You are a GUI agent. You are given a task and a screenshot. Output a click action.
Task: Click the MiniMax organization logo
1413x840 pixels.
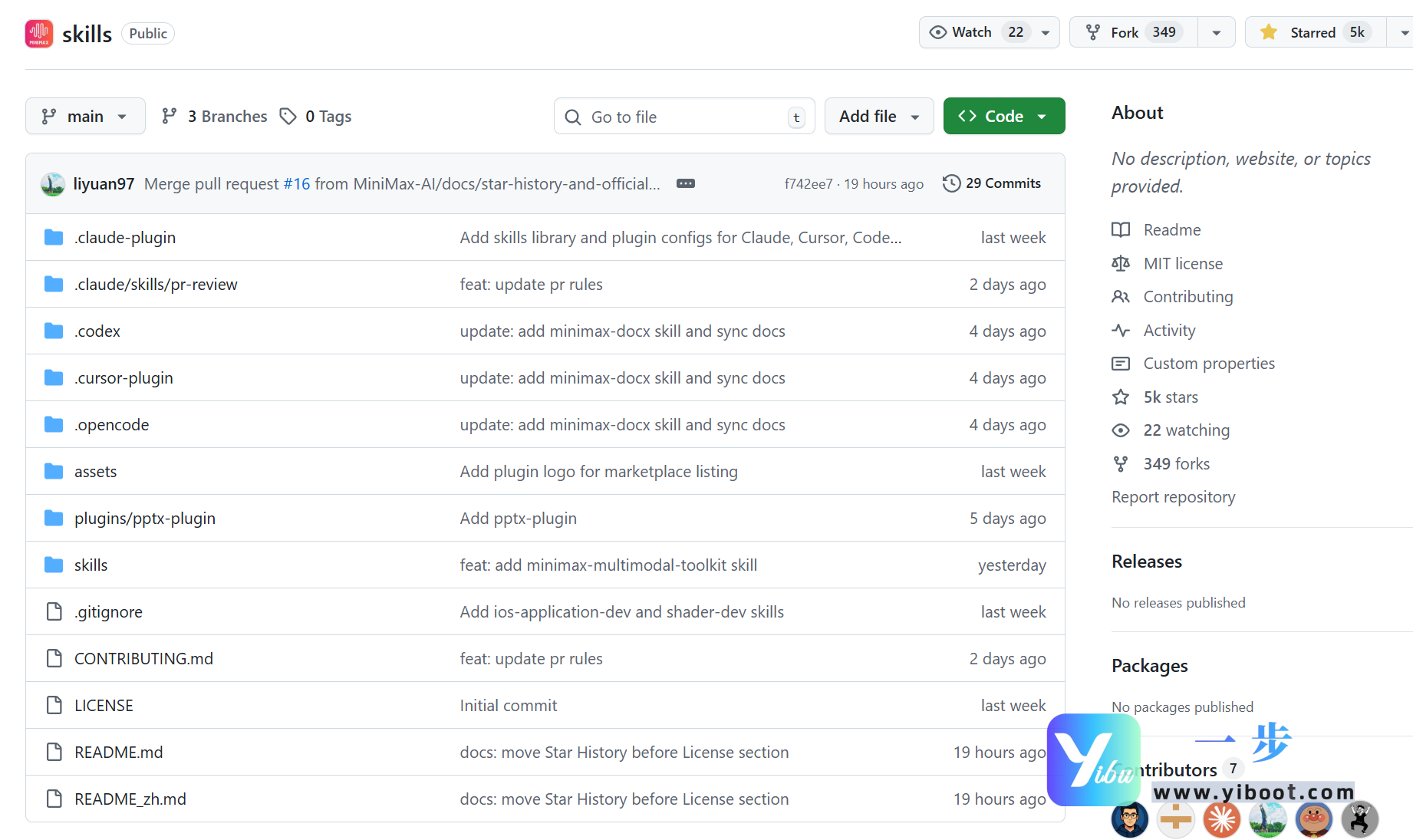(x=39, y=33)
